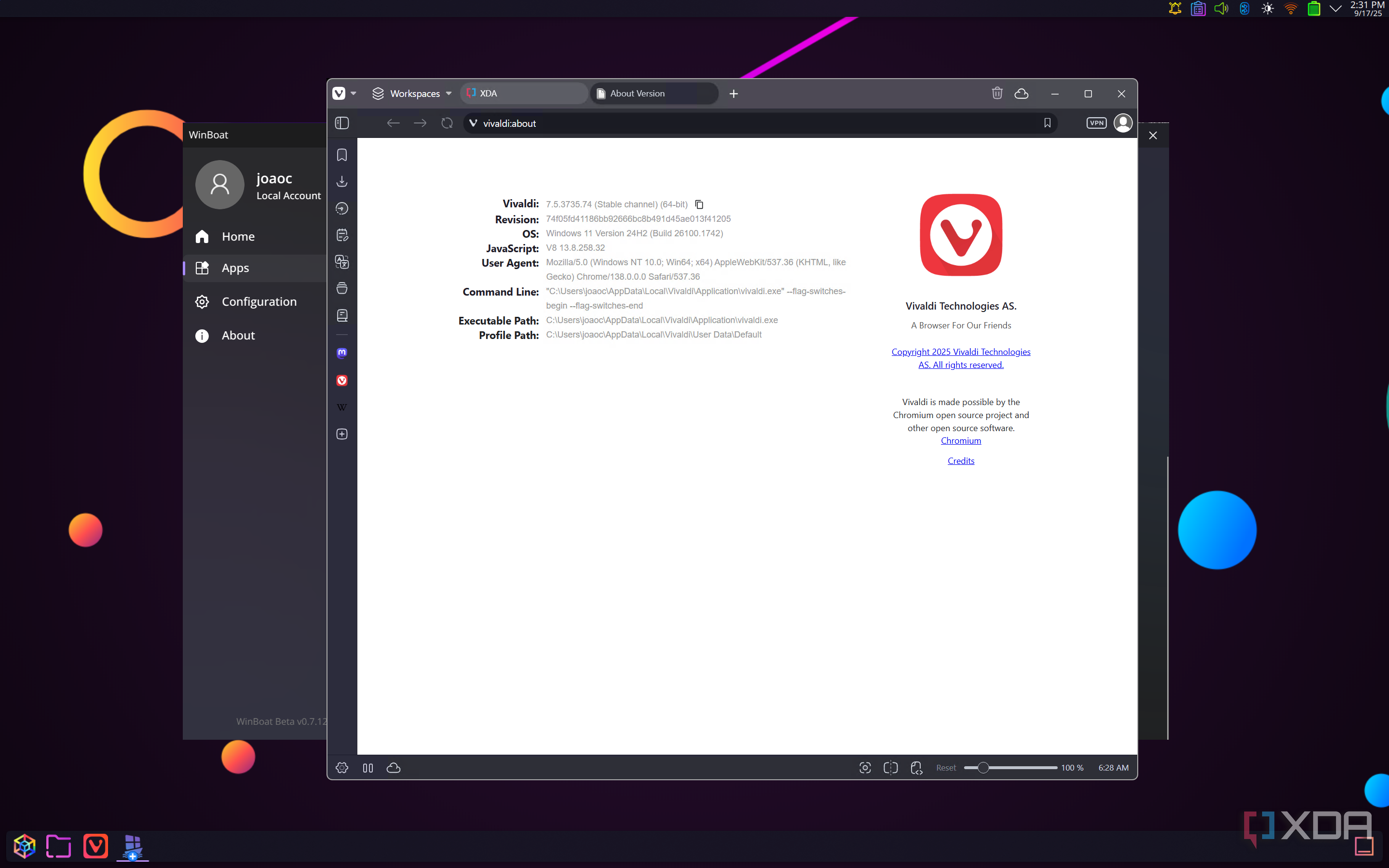The height and width of the screenshot is (868, 1389).
Task: Open the user profile avatar menu
Action: [x=1123, y=123]
